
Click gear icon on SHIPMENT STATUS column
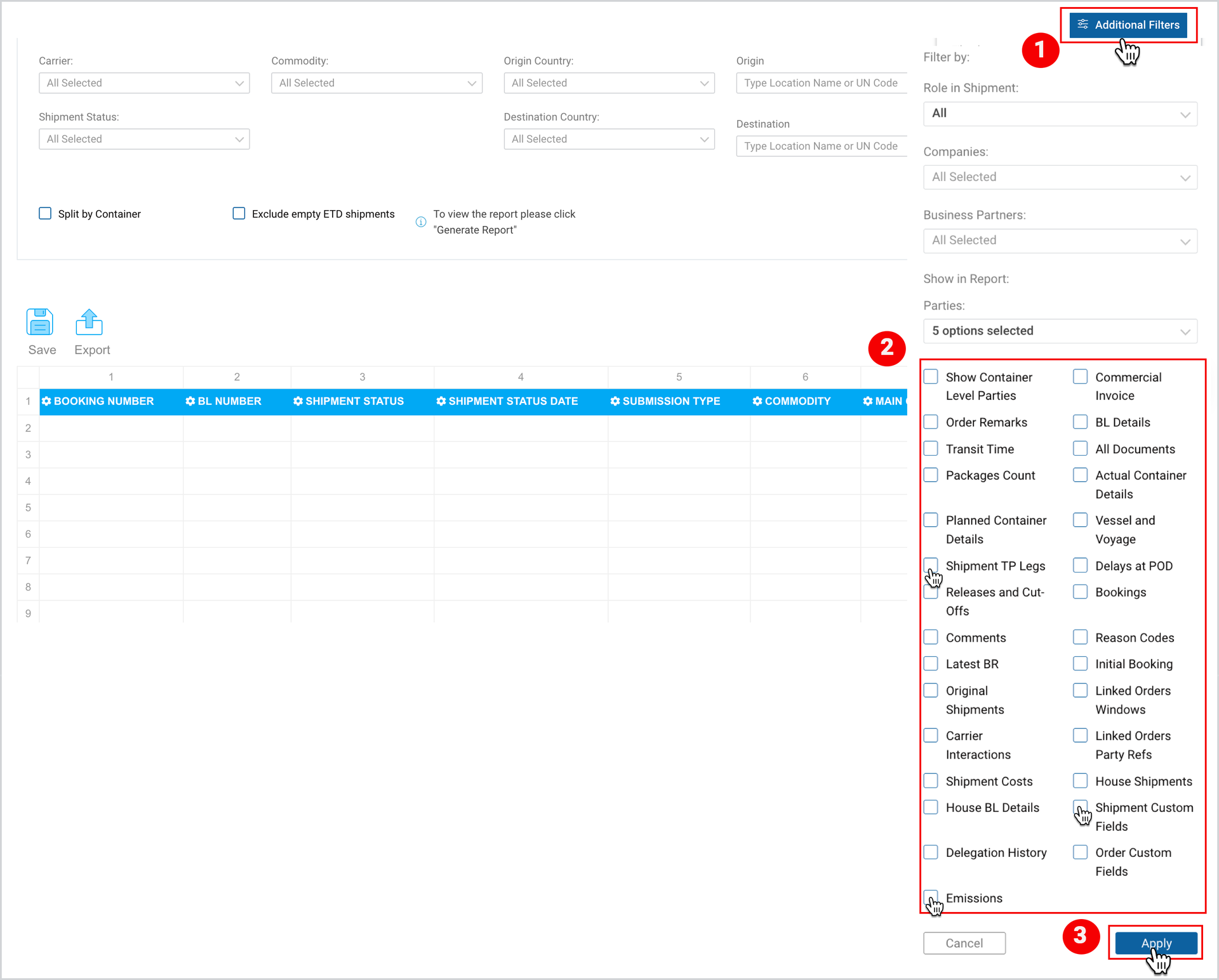click(298, 401)
